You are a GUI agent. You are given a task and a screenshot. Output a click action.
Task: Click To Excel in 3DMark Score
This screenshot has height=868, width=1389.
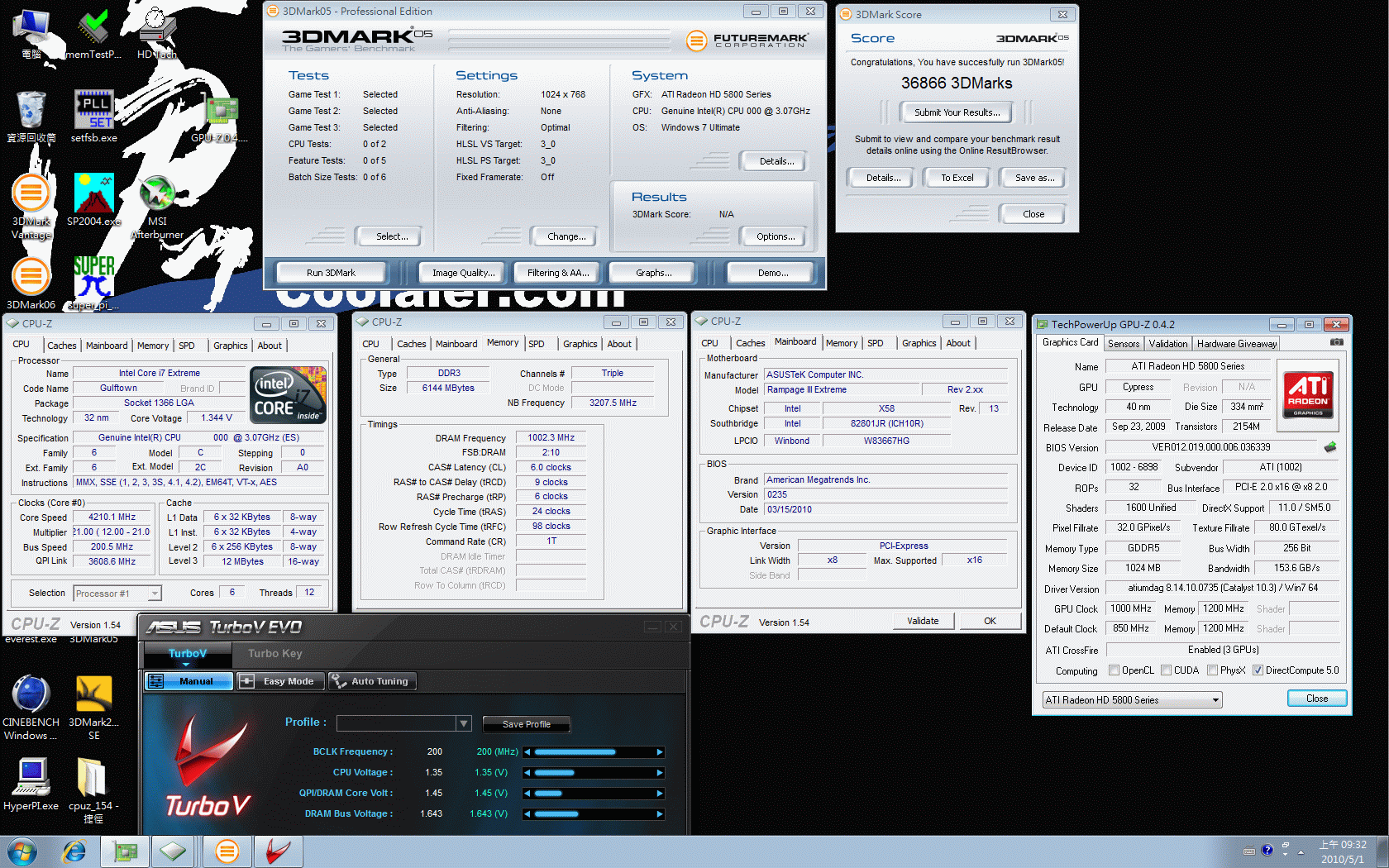click(x=957, y=178)
